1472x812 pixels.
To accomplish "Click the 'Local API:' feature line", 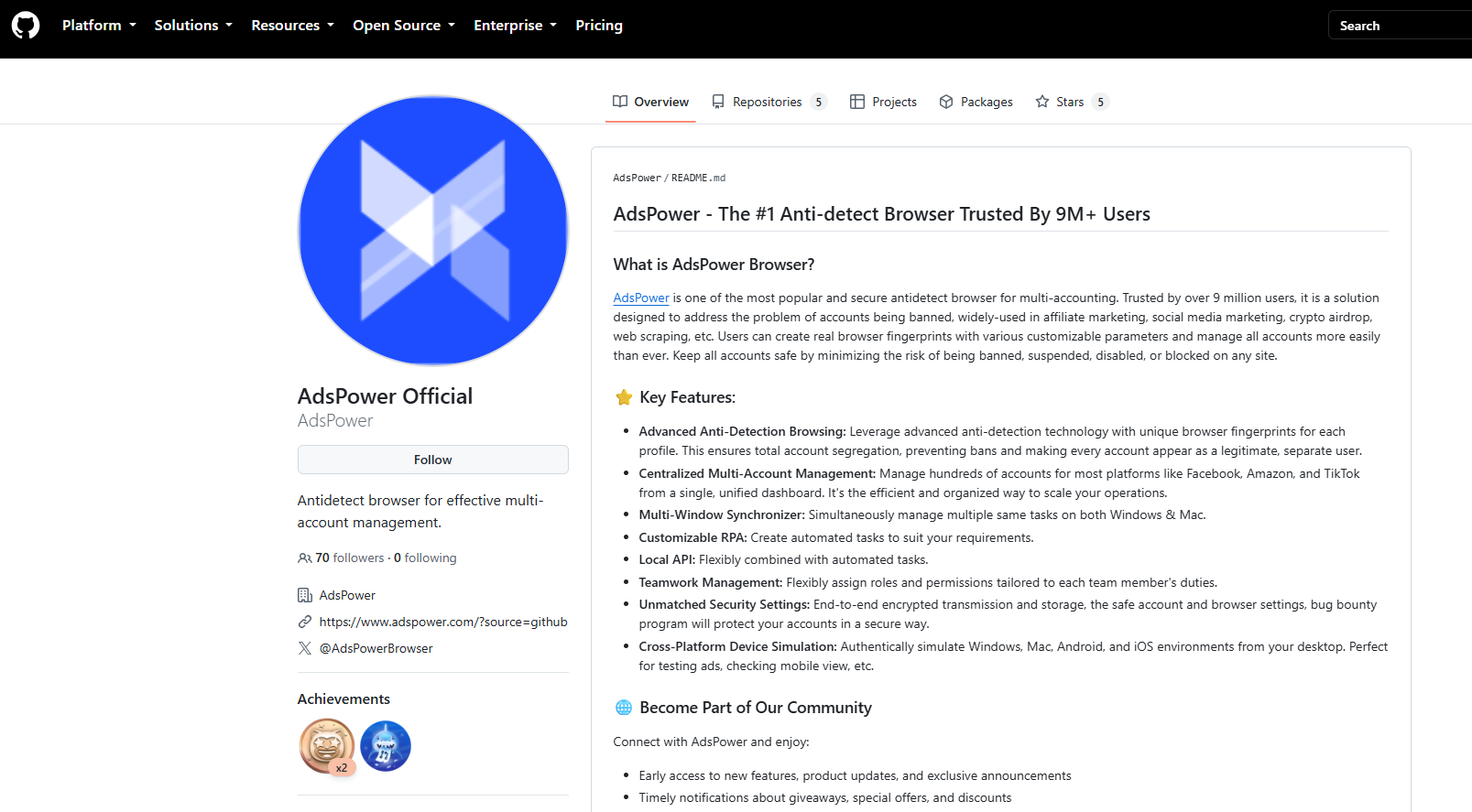I will point(783,560).
